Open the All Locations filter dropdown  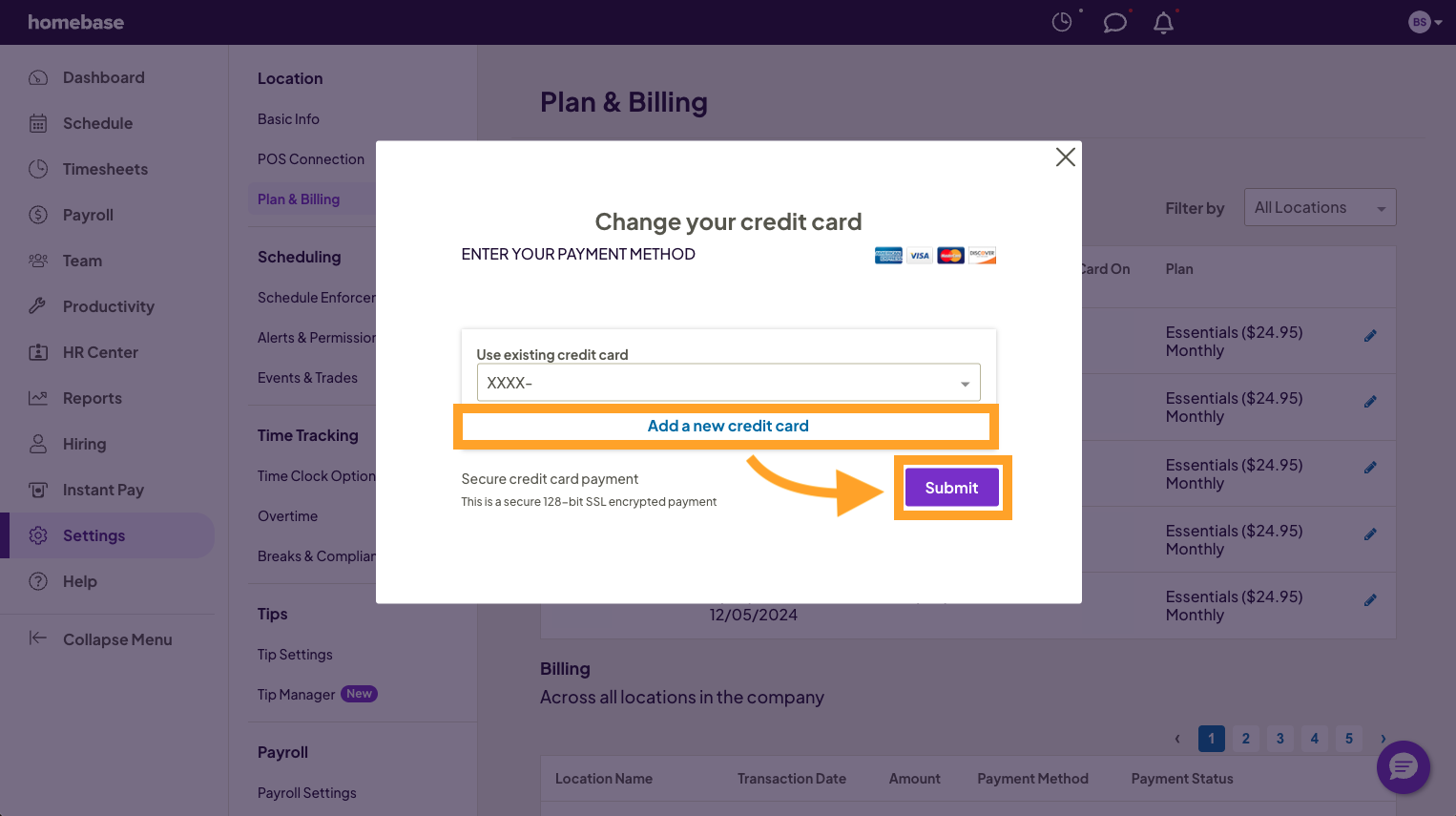click(x=1320, y=207)
